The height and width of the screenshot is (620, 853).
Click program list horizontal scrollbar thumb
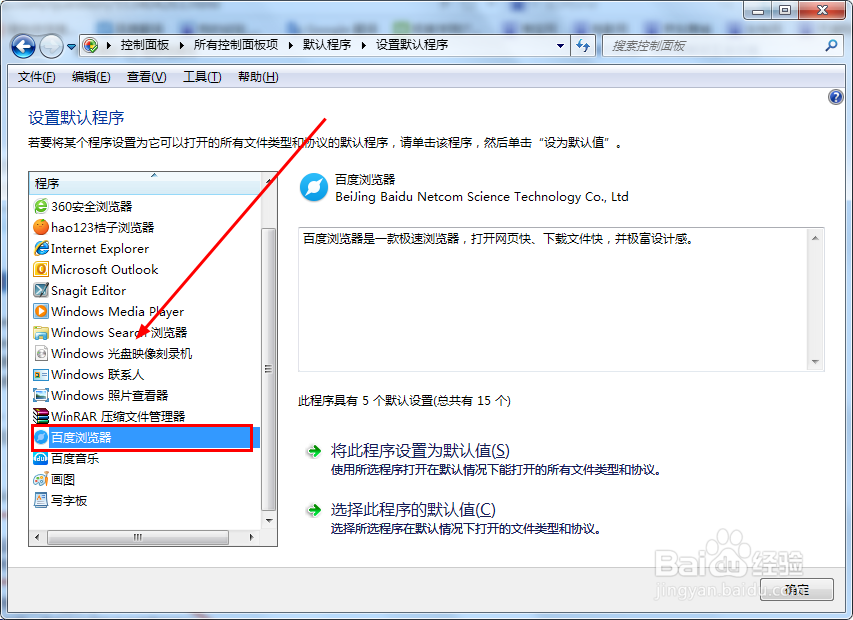[138, 537]
